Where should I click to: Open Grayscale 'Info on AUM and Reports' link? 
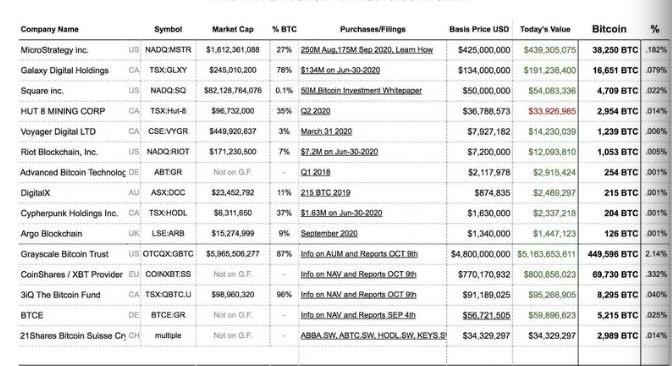point(359,254)
